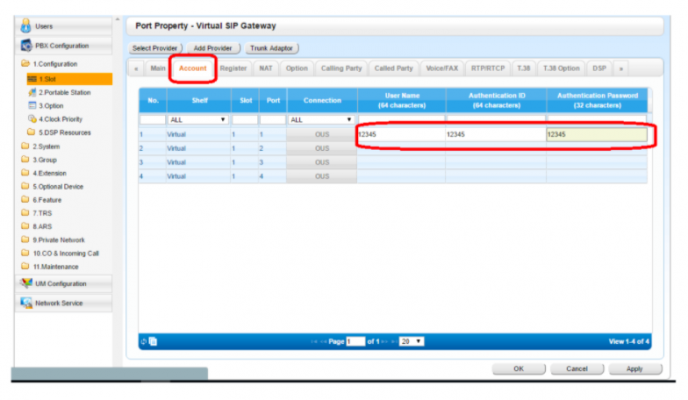Click the OUS connection button in row 2
Screen dimensions: 688x400
click(x=321, y=147)
